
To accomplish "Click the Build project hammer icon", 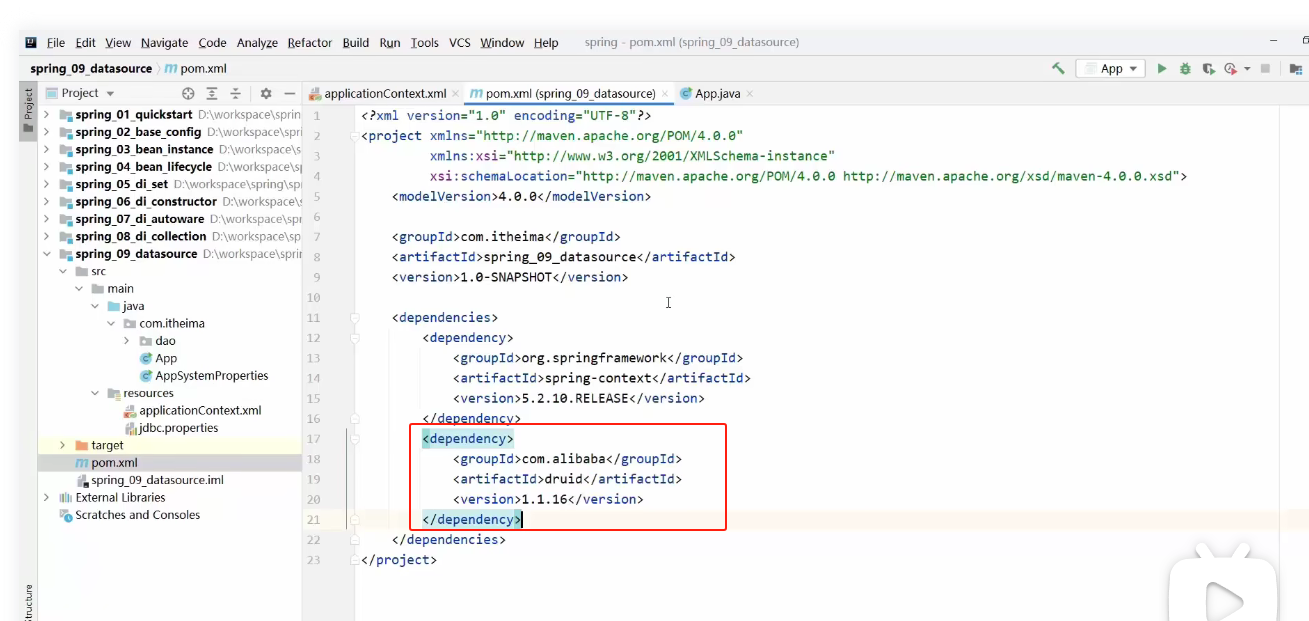I will [1058, 69].
